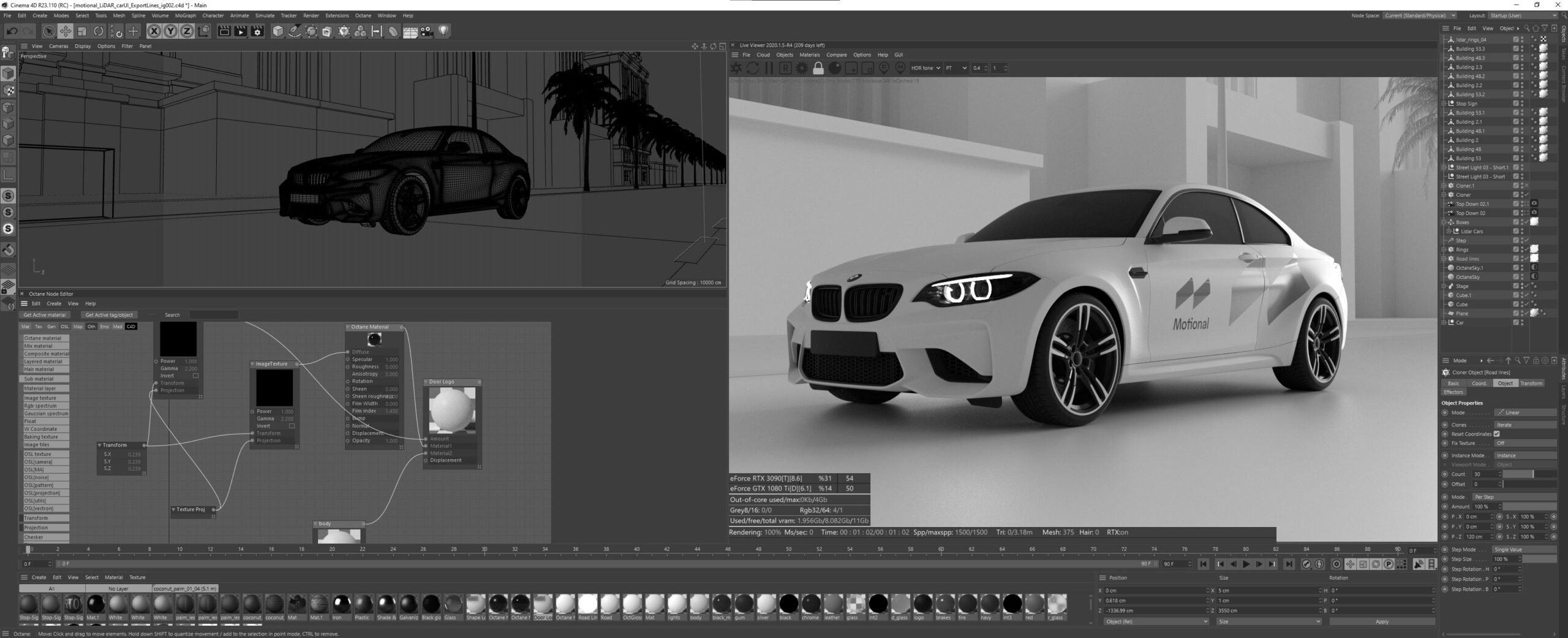Screen dimensions: 1568x638
Task: Toggle Invert checkbox on ImageTexture node
Action: point(292,426)
